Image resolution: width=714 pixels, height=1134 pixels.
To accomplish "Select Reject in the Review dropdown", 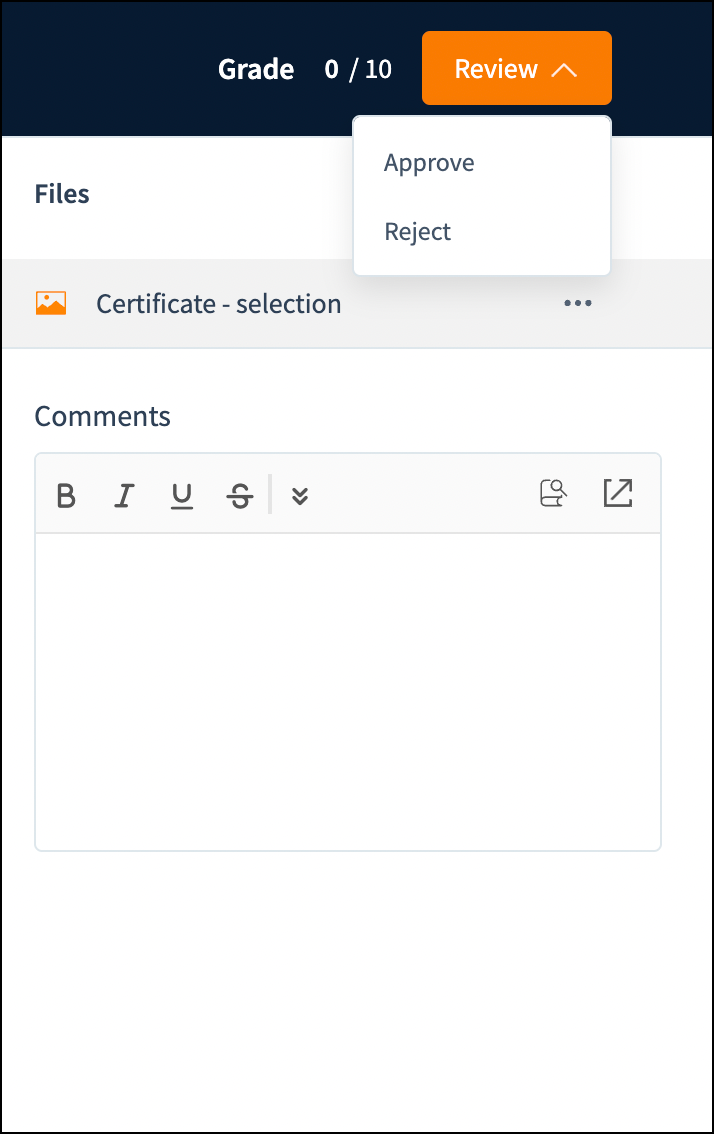I will click(418, 232).
